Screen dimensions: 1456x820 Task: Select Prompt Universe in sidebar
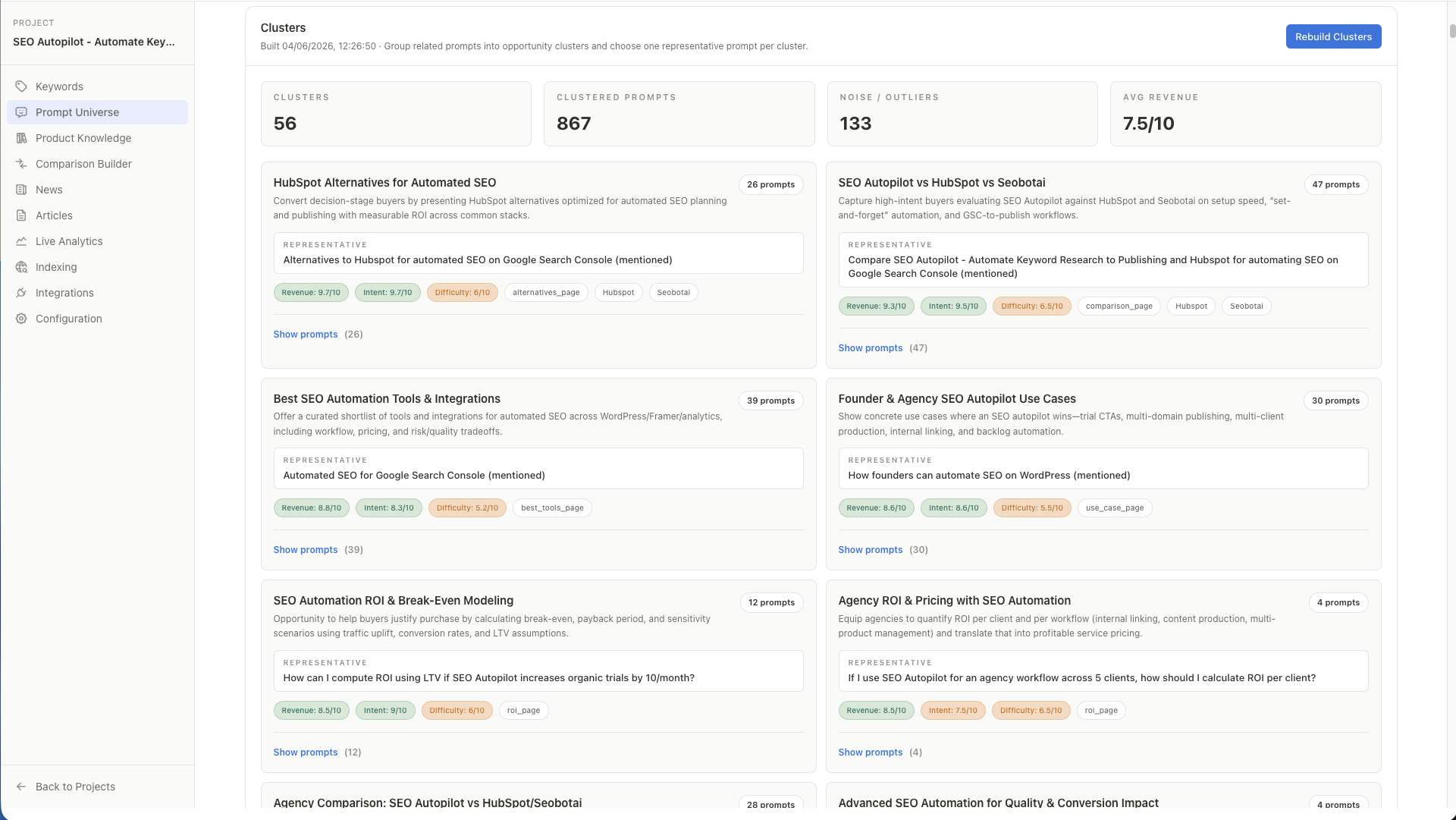97,112
